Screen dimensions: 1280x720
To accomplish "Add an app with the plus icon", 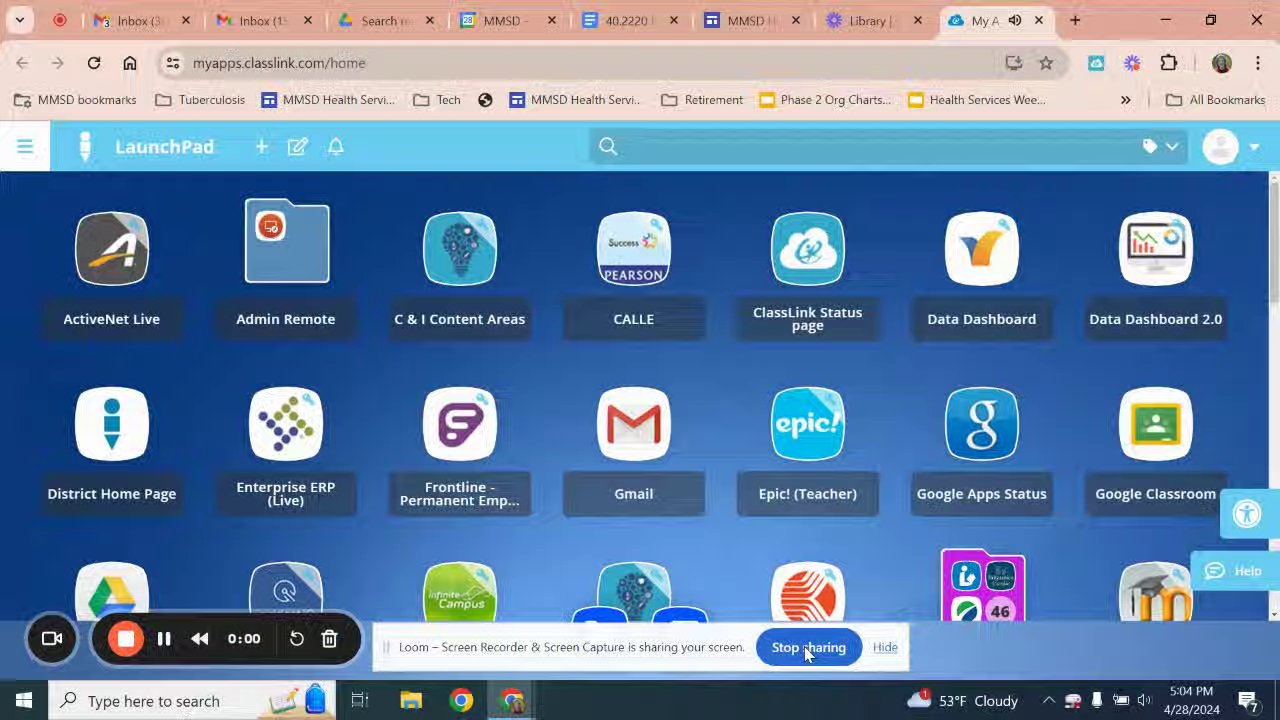I will [261, 147].
